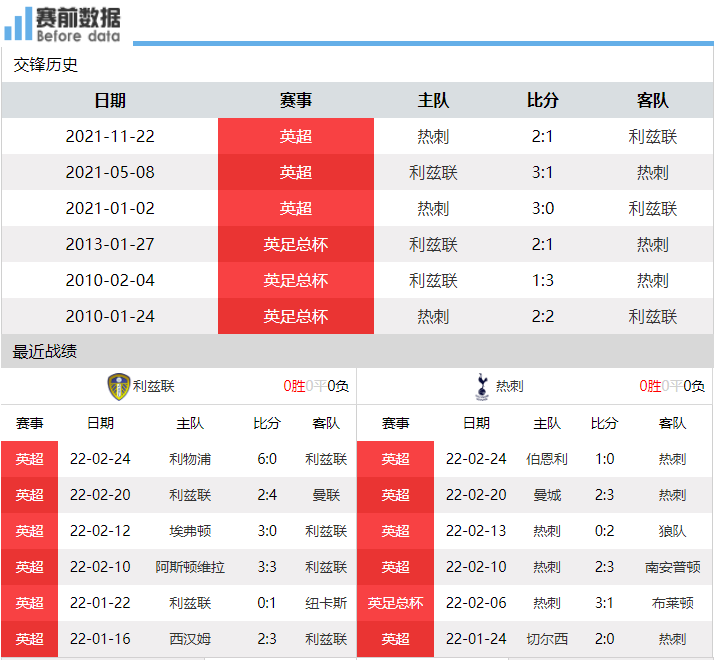The height and width of the screenshot is (660, 714).
Task: Click 日期 header in head-to-head table
Action: (110, 100)
